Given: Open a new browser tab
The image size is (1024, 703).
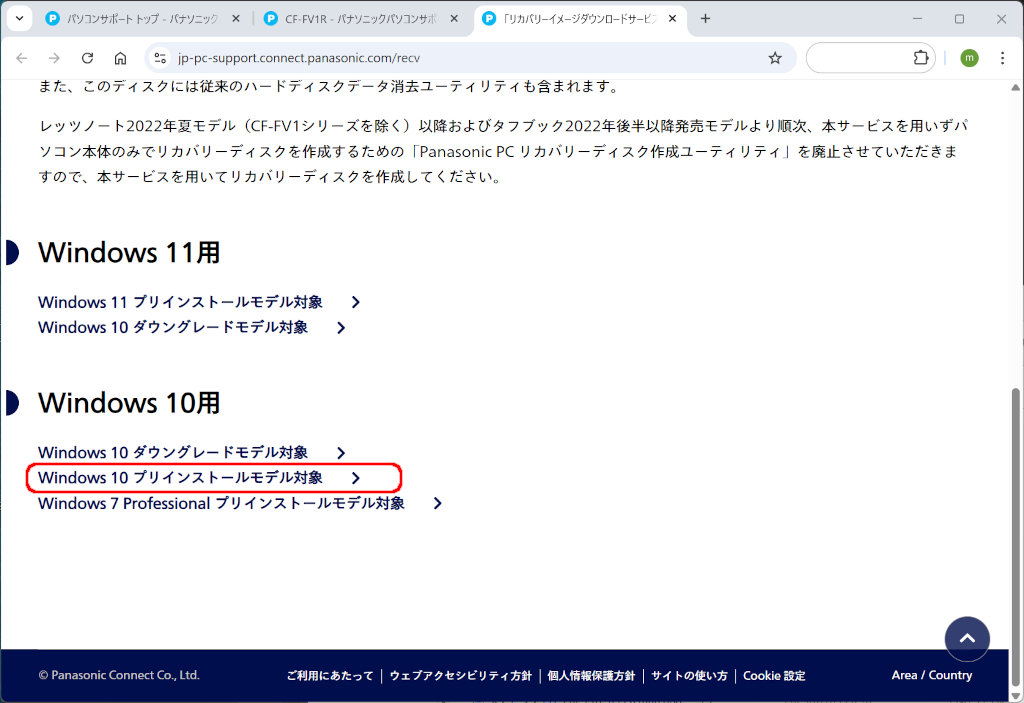Looking at the screenshot, I should click(x=705, y=18).
